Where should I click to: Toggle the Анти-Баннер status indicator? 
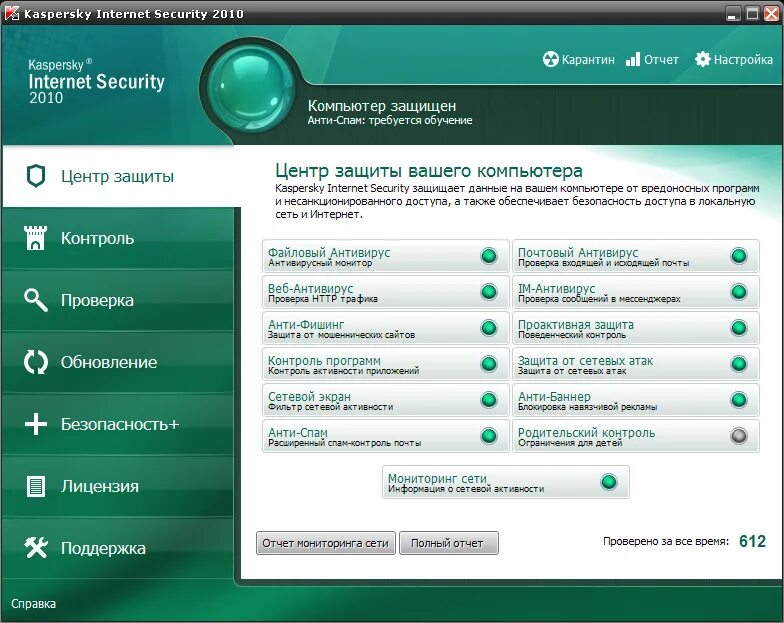pyautogui.click(x=738, y=400)
